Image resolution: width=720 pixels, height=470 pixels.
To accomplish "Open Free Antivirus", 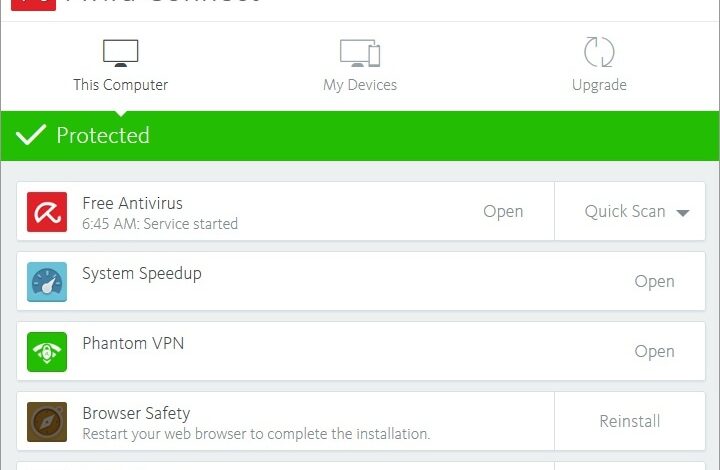I will [503, 211].
